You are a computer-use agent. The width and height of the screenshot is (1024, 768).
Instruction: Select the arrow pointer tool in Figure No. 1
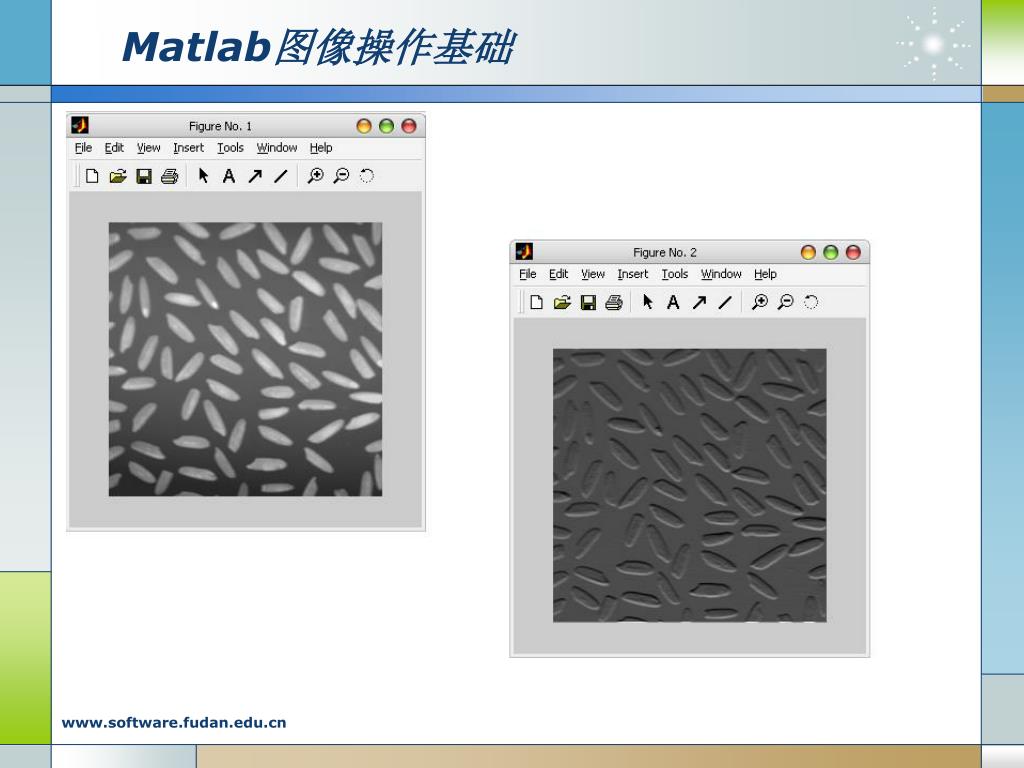203,175
